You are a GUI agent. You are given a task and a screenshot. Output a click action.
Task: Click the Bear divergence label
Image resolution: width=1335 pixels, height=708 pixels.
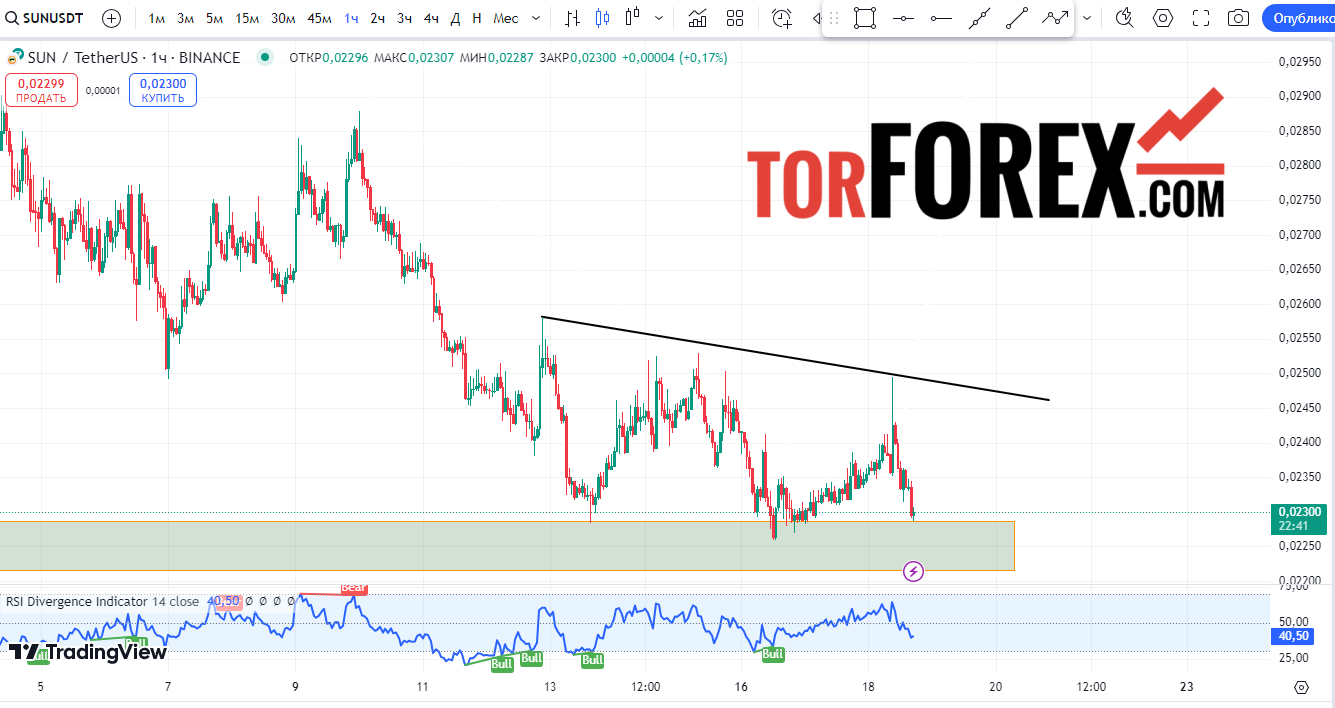[353, 589]
